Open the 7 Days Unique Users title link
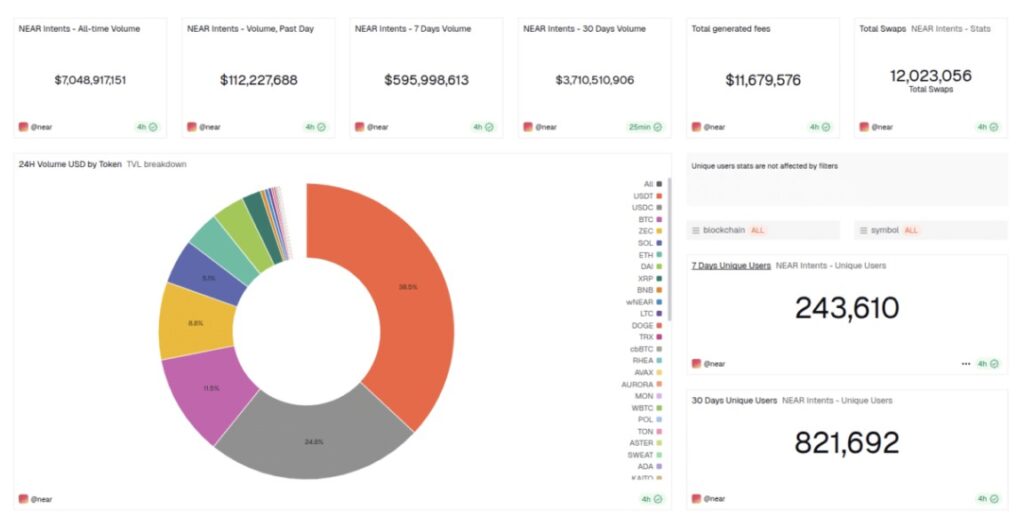Screen dimensions: 1024x524 point(731,266)
